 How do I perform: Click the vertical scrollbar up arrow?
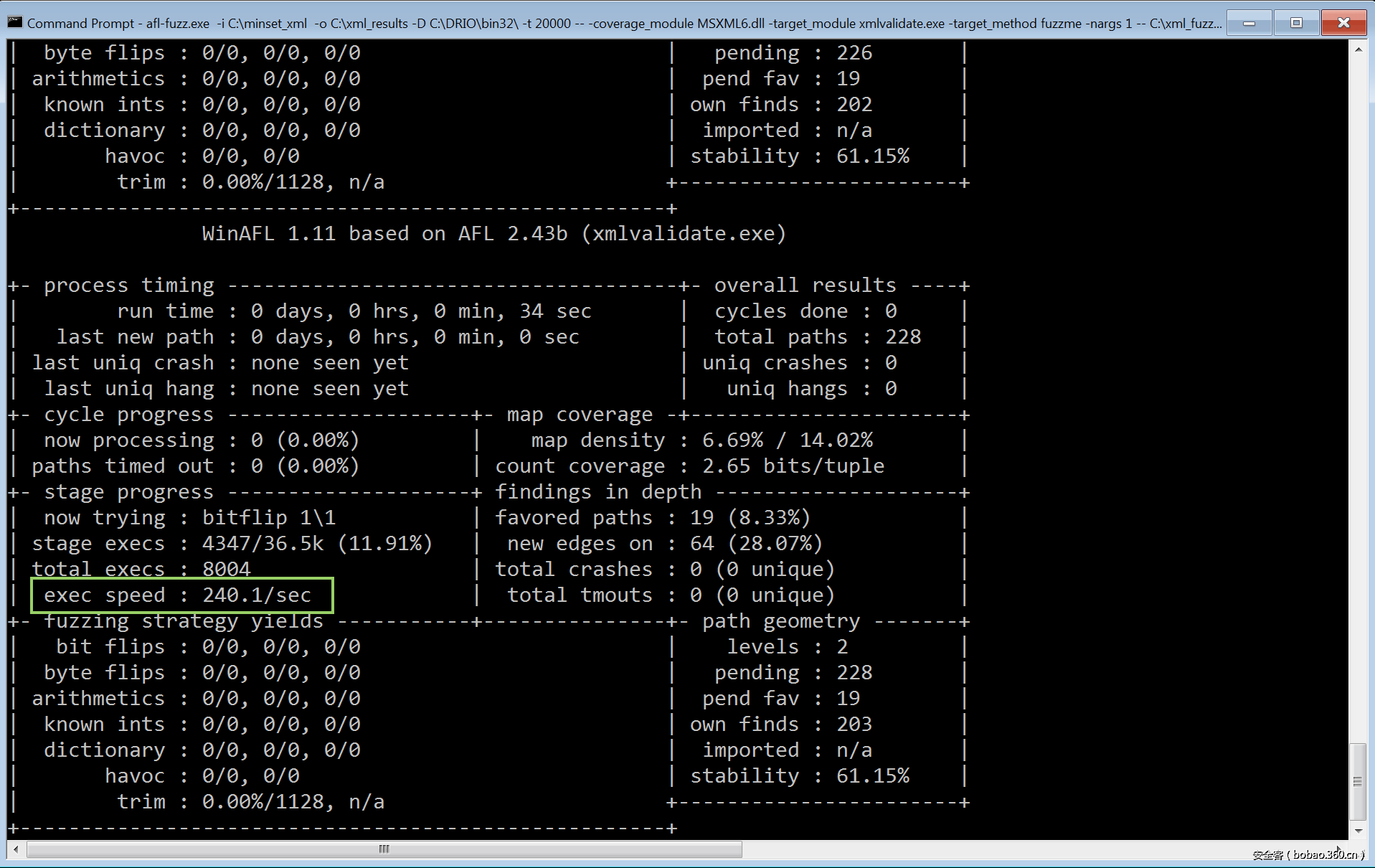1358,50
